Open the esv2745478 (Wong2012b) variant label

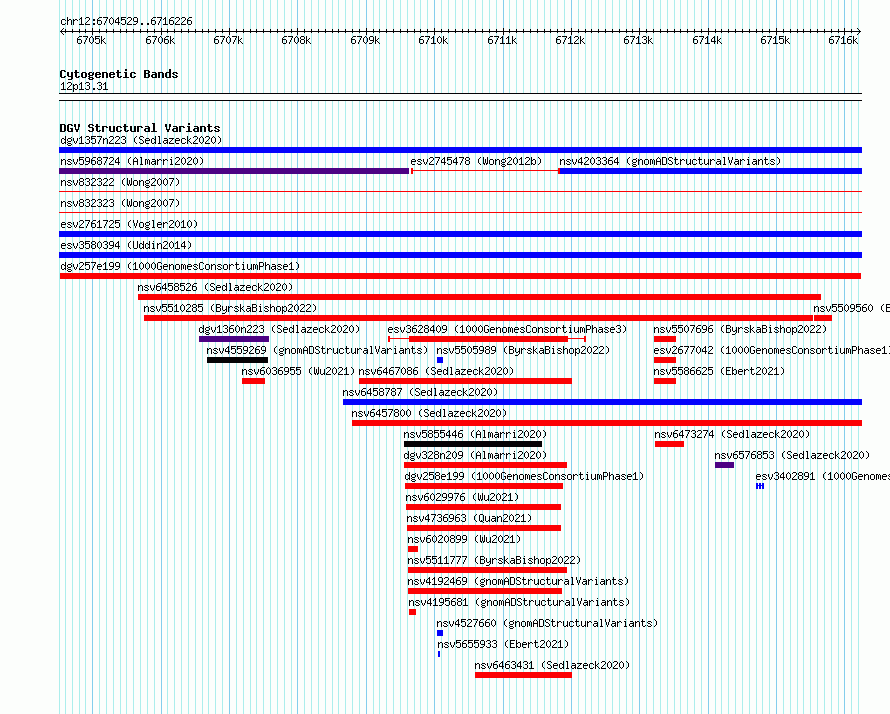(476, 161)
